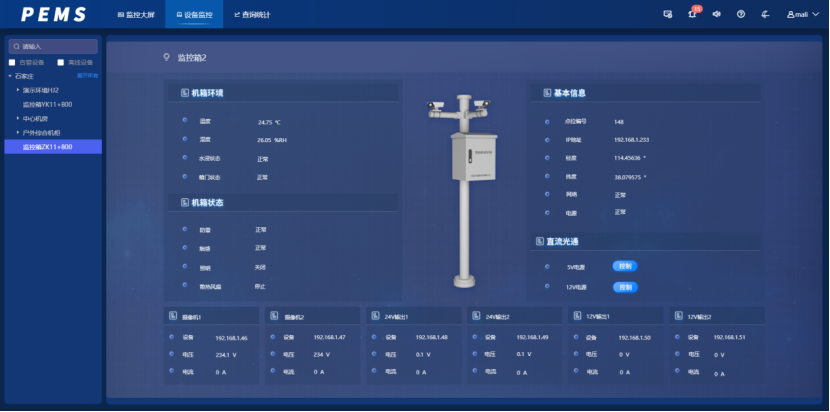Click the monitor screen icon in header
Viewport: 830px width, 412px height.
pos(667,14)
